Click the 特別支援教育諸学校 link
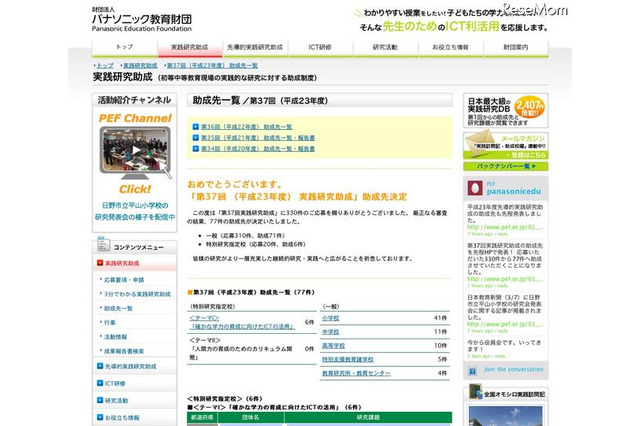 pos(348,359)
